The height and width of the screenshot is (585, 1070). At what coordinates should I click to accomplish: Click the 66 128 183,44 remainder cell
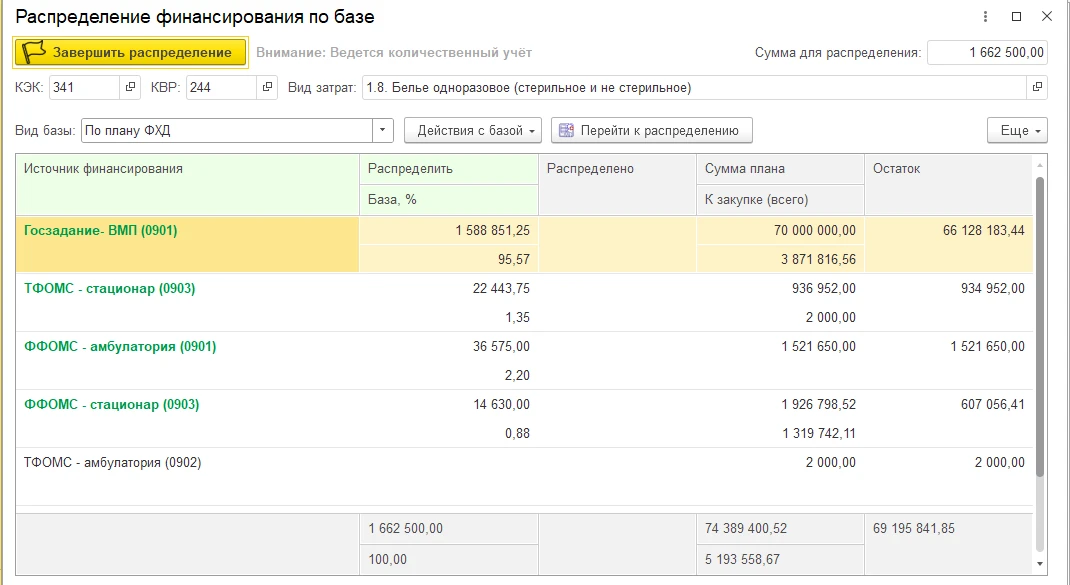point(949,244)
